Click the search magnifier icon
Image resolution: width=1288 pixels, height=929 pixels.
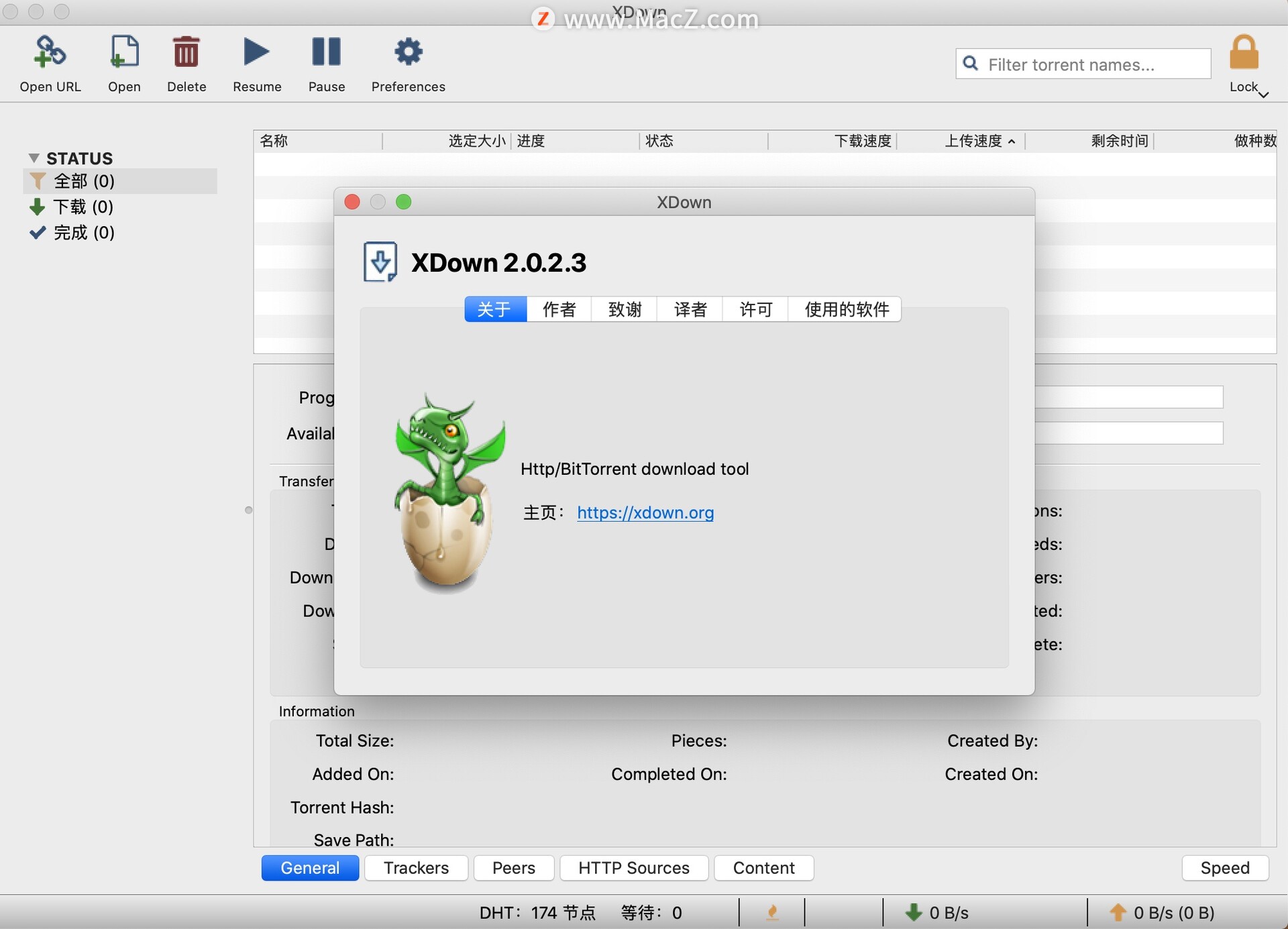(x=970, y=63)
